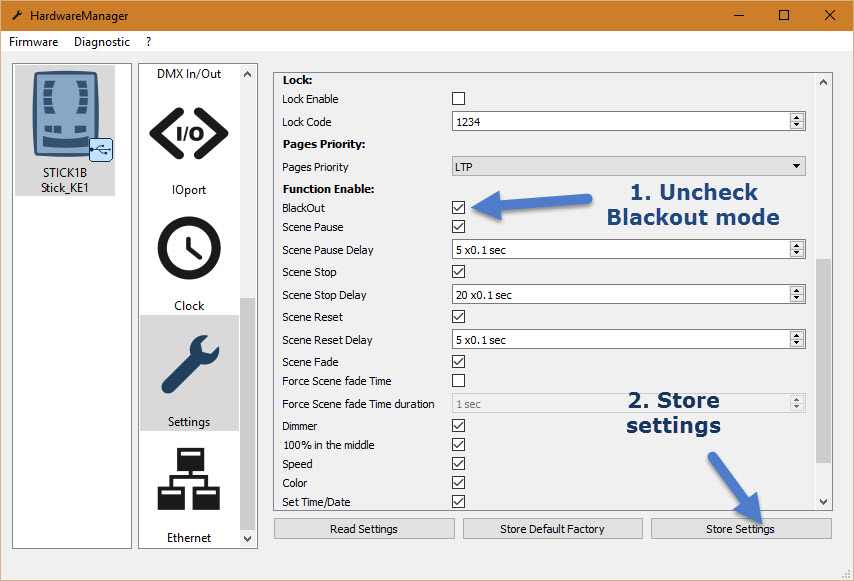Click the settings panel scroll down arrow
Screen dimensions: 854x581
coord(823,502)
